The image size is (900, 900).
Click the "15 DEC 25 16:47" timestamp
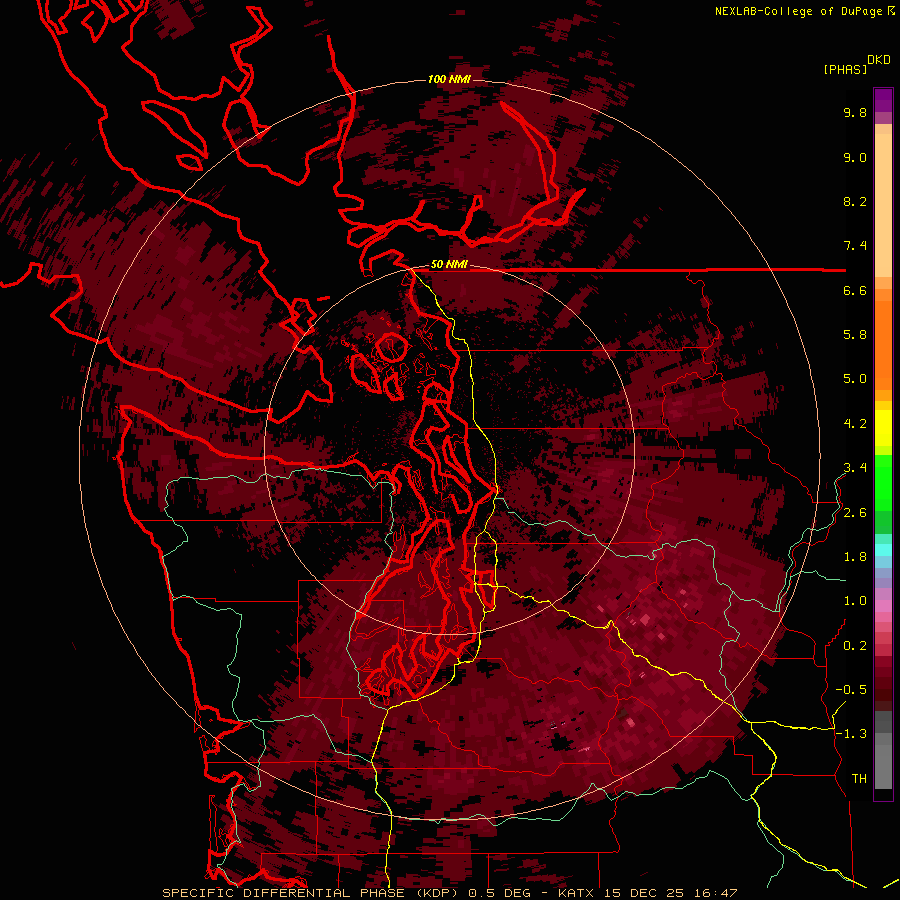point(670,893)
